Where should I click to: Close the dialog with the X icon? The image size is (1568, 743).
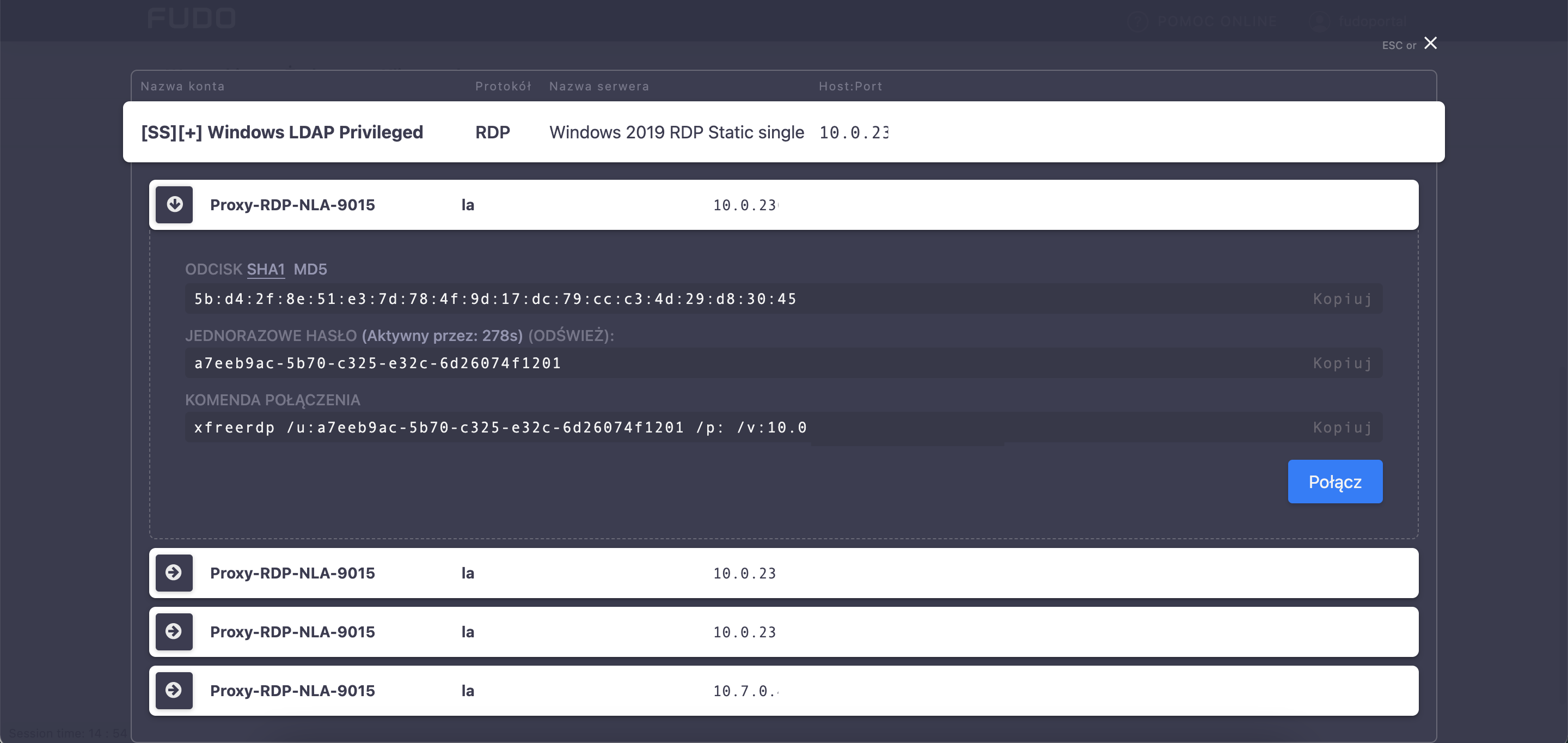point(1430,43)
